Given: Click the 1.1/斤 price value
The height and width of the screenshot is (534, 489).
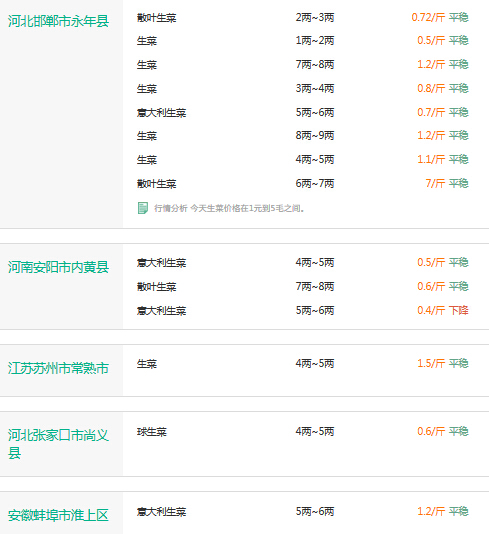Looking at the screenshot, I should point(431,159).
